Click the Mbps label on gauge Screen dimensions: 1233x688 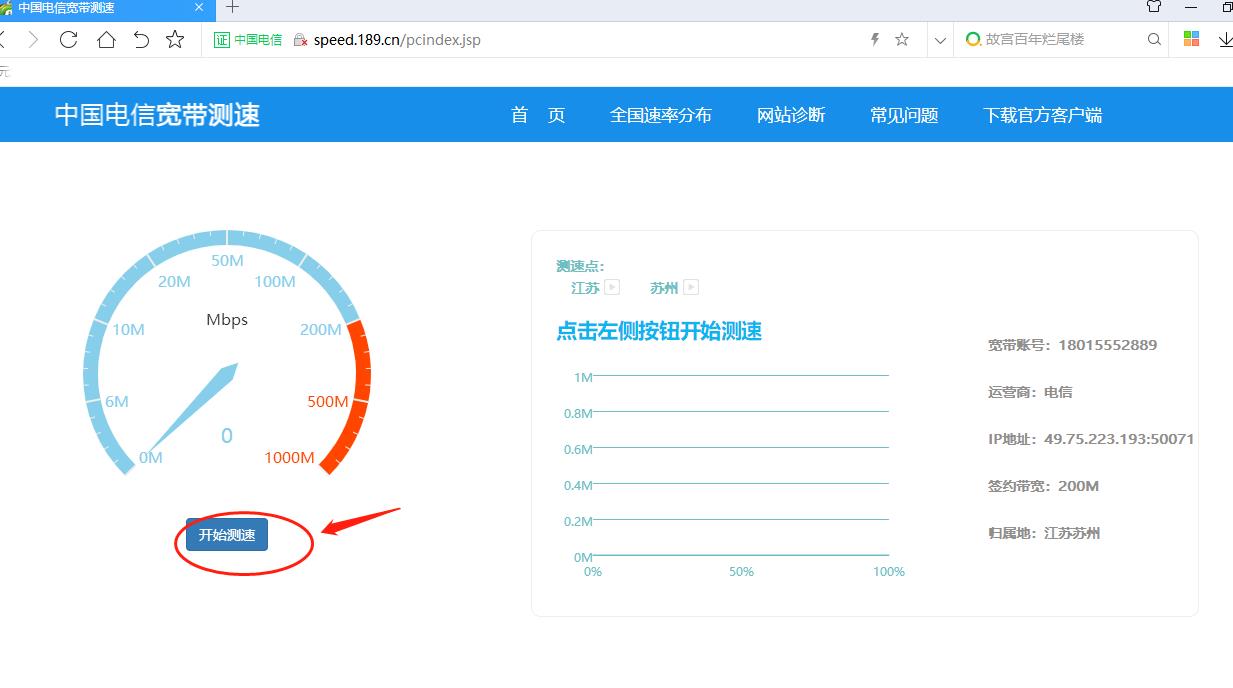(227, 320)
